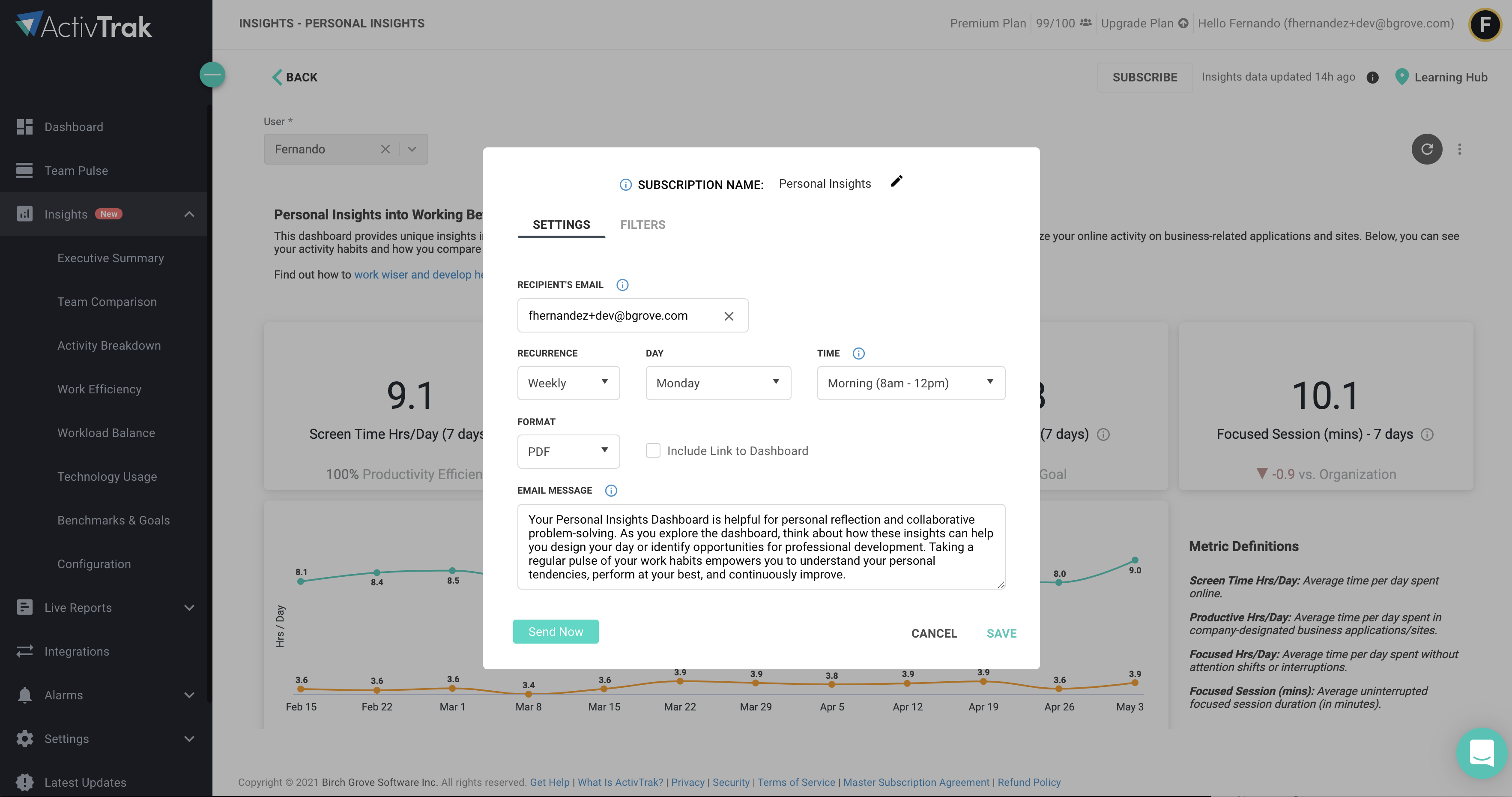
Task: Click the info icon beside Focused Session (mins)
Action: 1427,434
